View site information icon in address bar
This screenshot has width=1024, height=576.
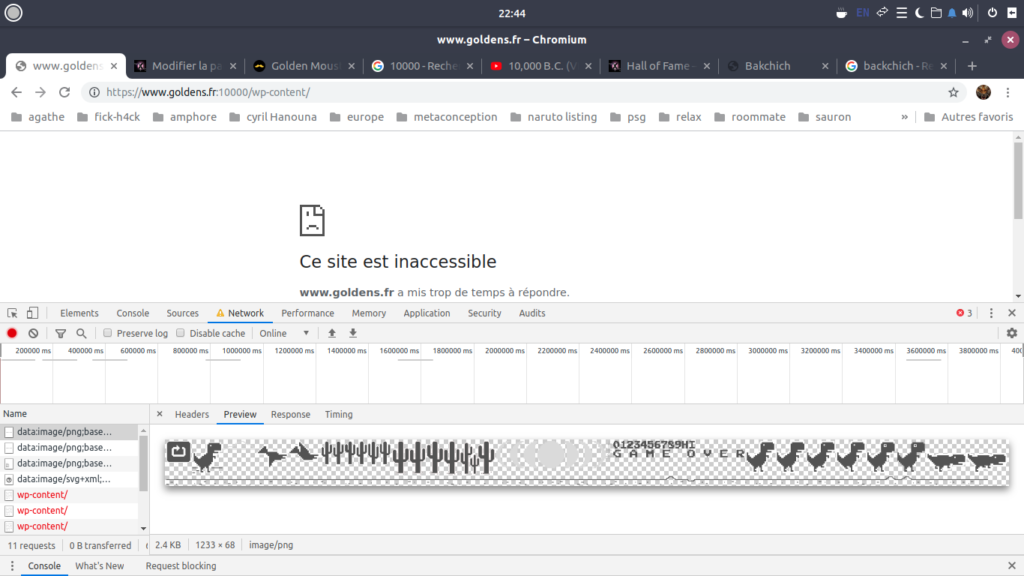pyautogui.click(x=94, y=92)
